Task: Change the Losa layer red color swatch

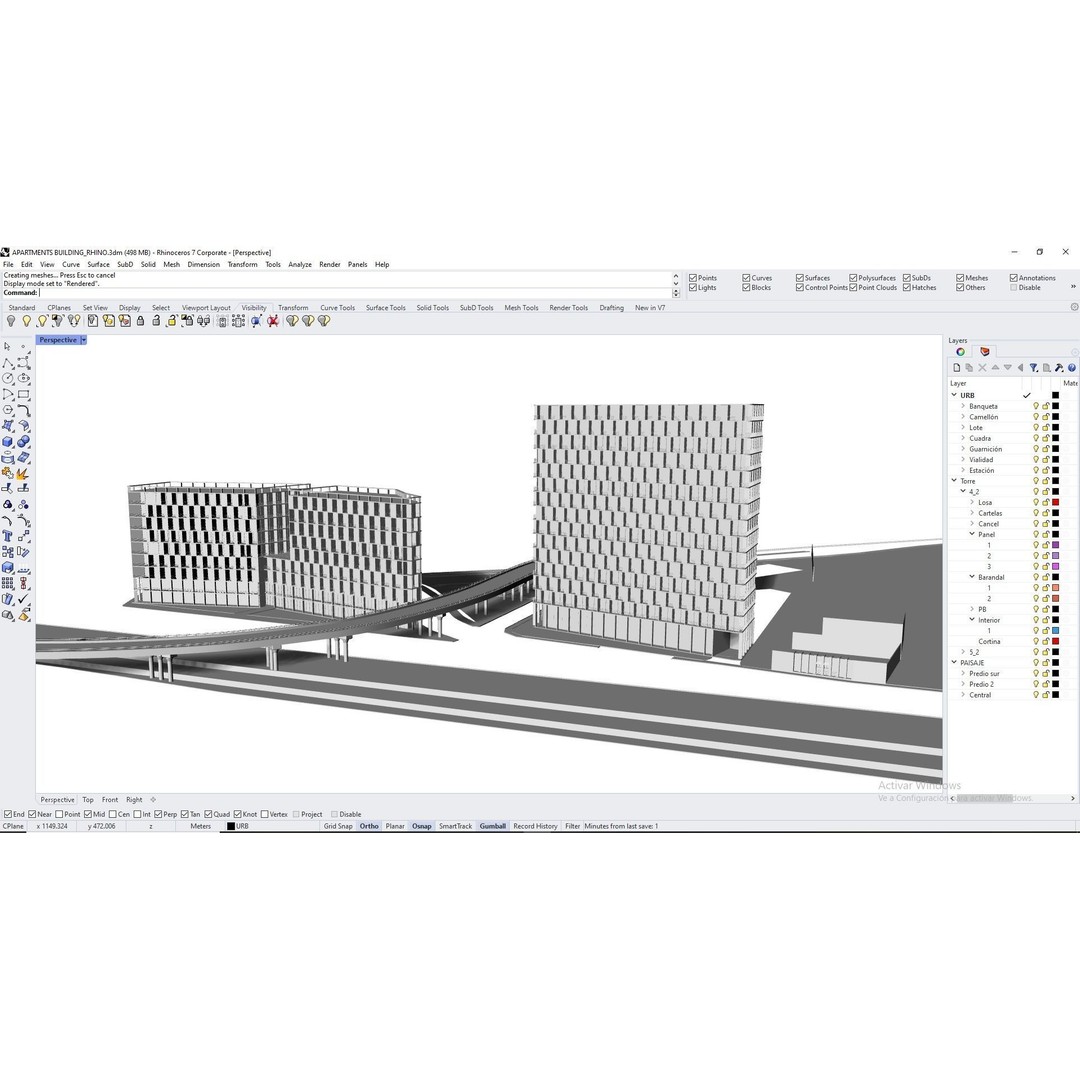Action: pyautogui.click(x=1055, y=502)
